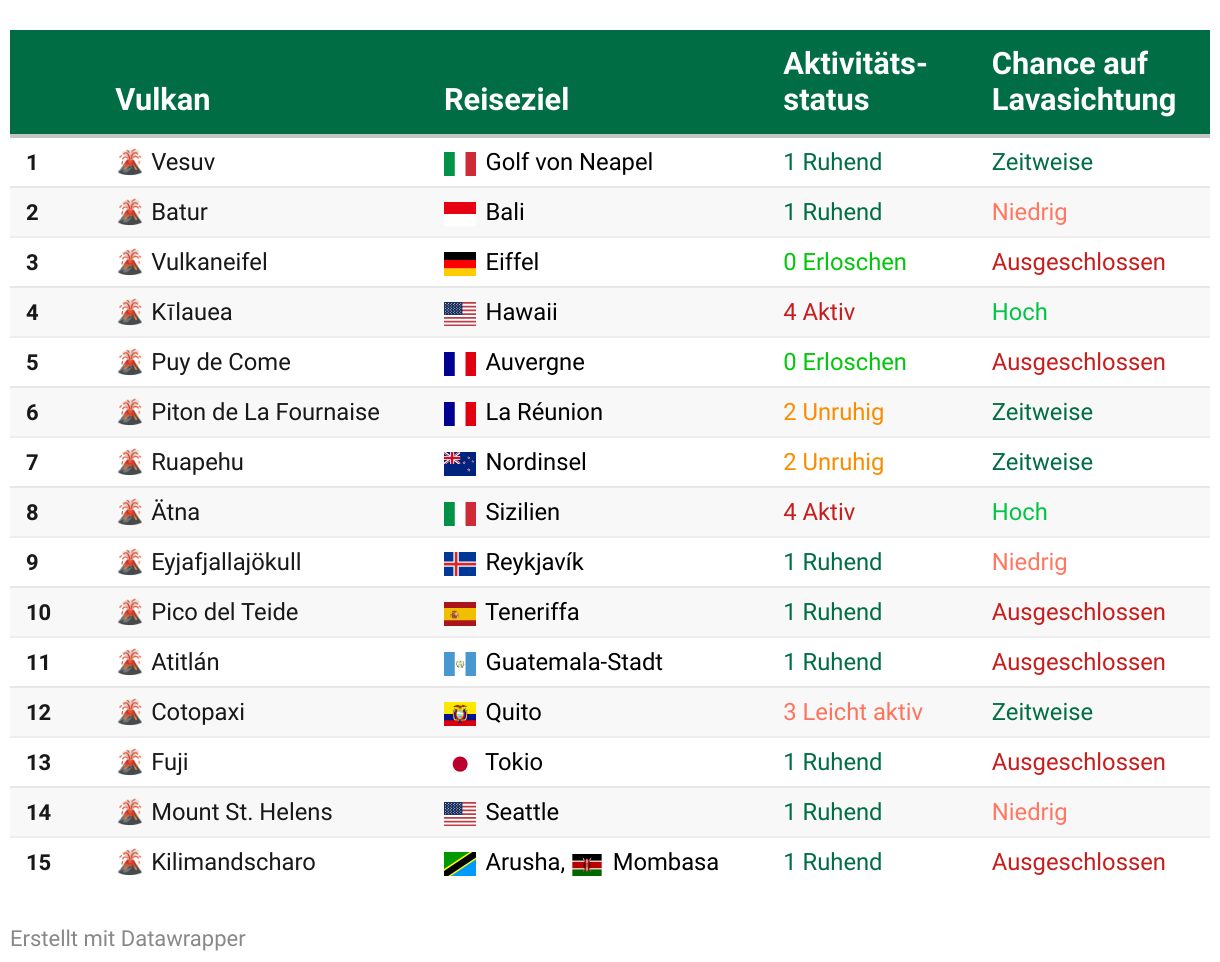
Task: Click the Ecuador flag beside Quito
Action: tap(460, 713)
